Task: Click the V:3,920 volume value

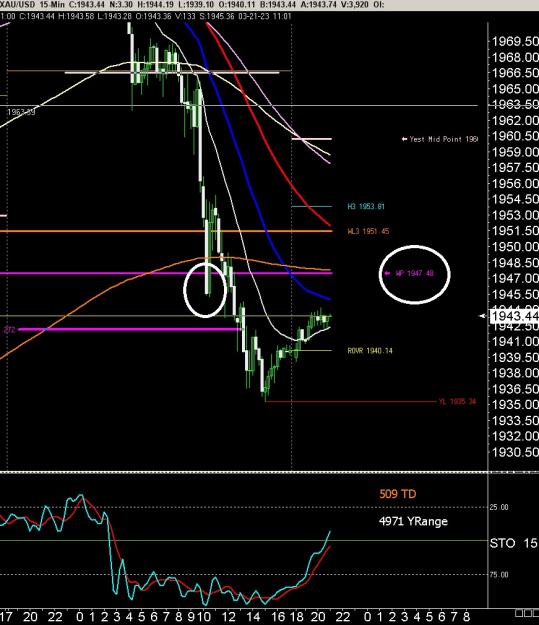Action: pos(354,5)
